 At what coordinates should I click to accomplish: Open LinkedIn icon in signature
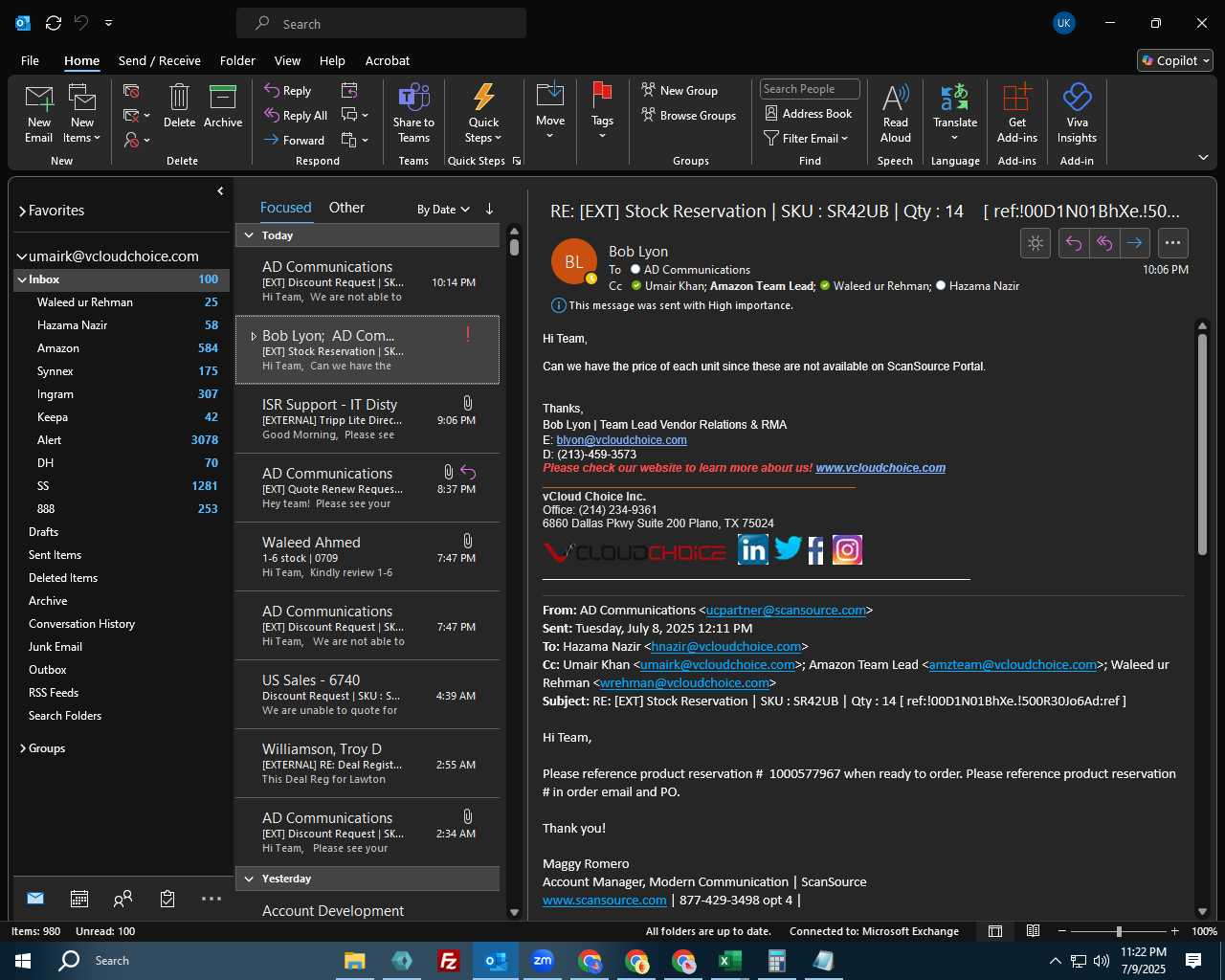[x=753, y=549]
